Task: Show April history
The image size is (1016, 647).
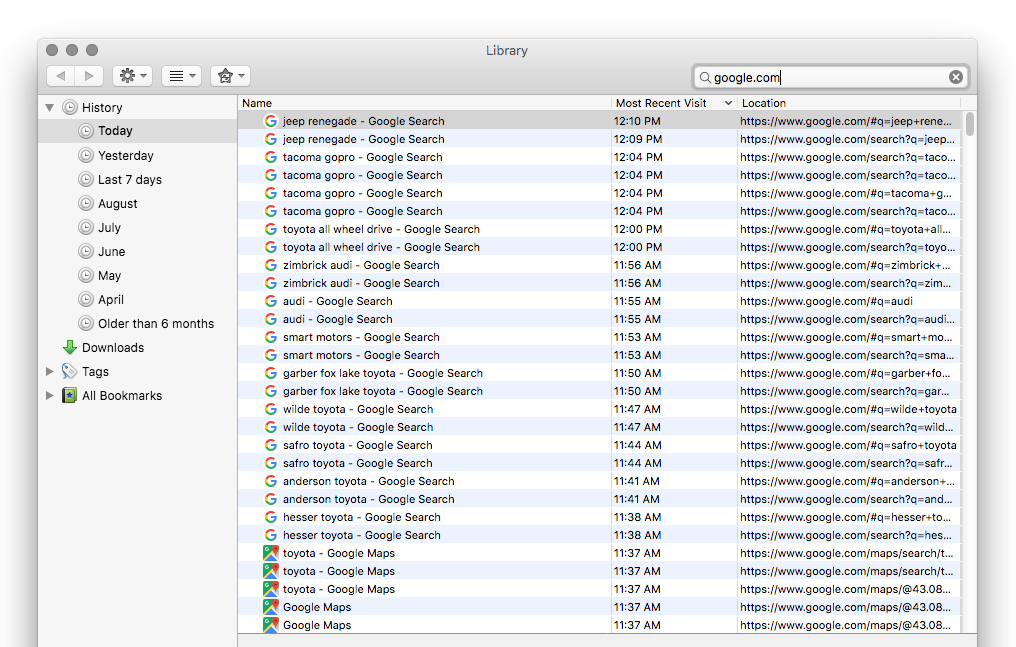Action: coord(137,299)
